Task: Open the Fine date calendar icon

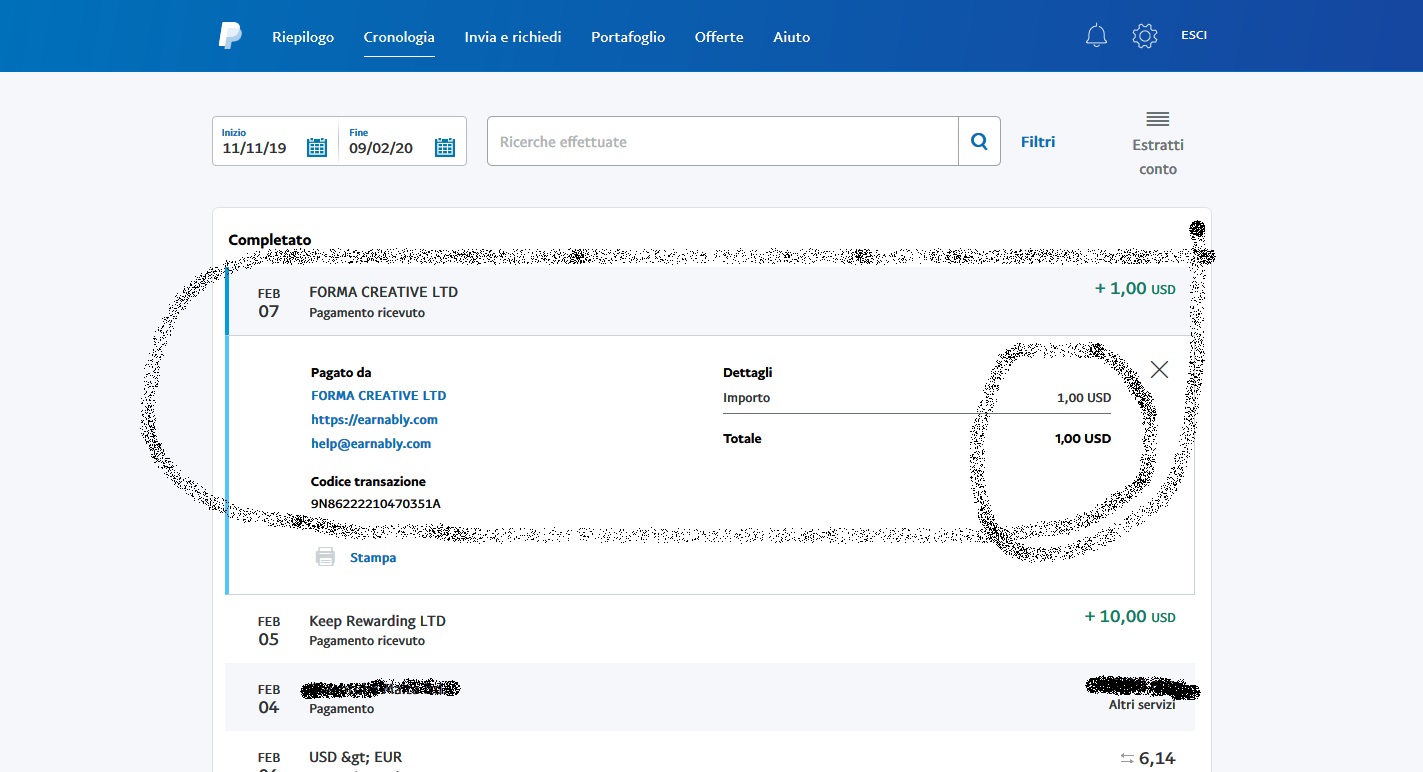Action: click(445, 147)
